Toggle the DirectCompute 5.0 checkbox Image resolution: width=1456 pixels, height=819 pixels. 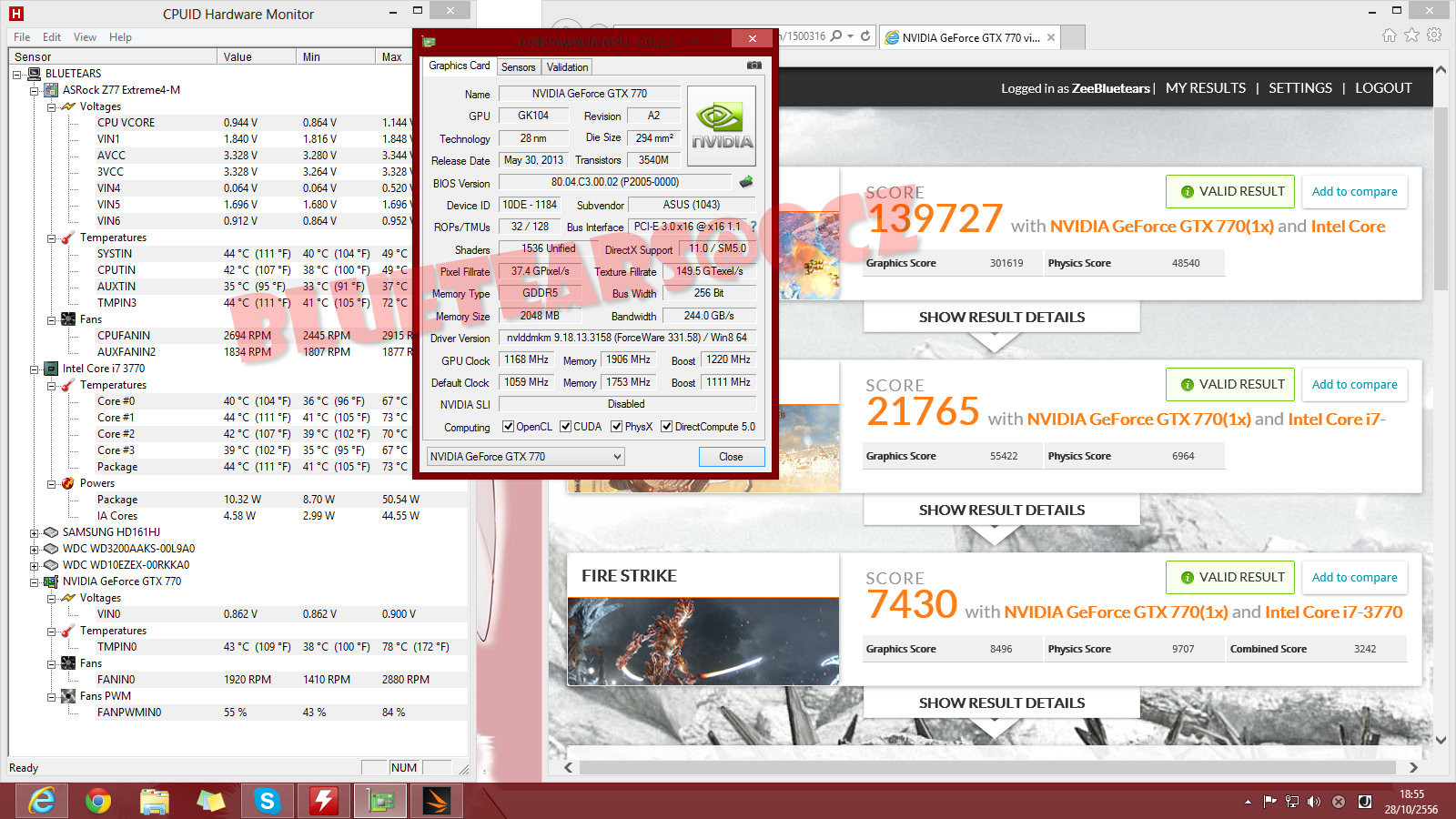pos(667,427)
